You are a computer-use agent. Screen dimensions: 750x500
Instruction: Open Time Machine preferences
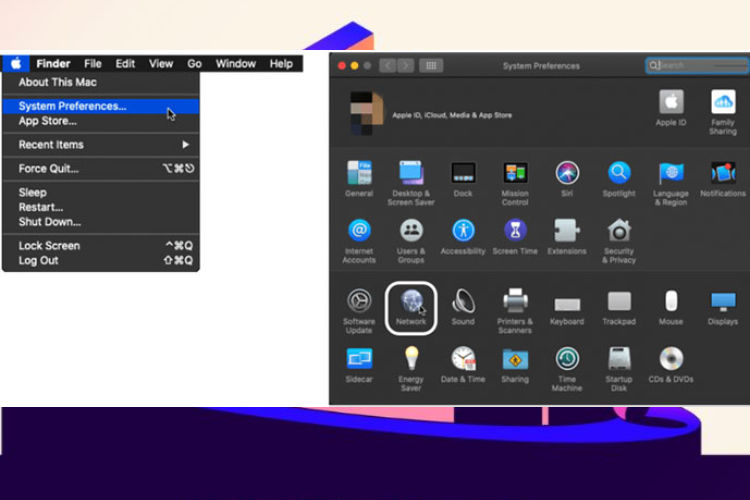tap(567, 368)
